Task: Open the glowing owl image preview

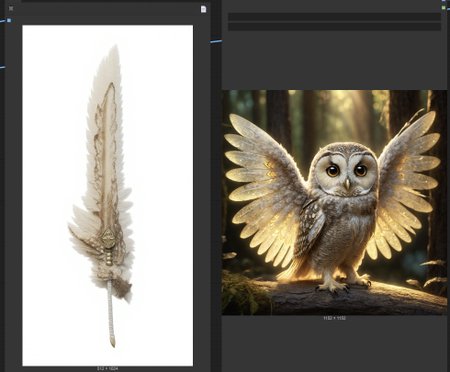Action: point(334,202)
